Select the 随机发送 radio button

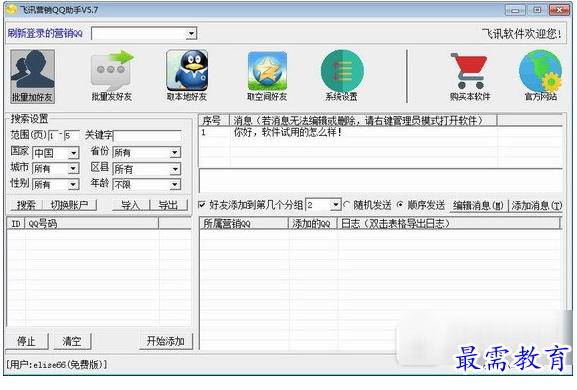click(x=346, y=205)
